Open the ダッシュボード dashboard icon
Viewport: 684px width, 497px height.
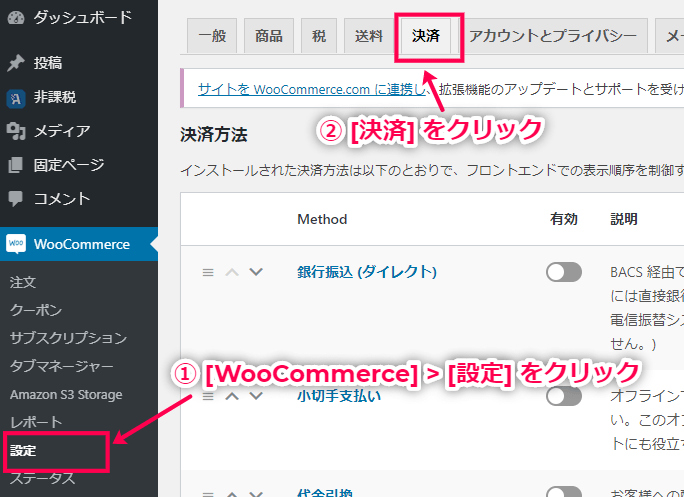click(x=16, y=18)
